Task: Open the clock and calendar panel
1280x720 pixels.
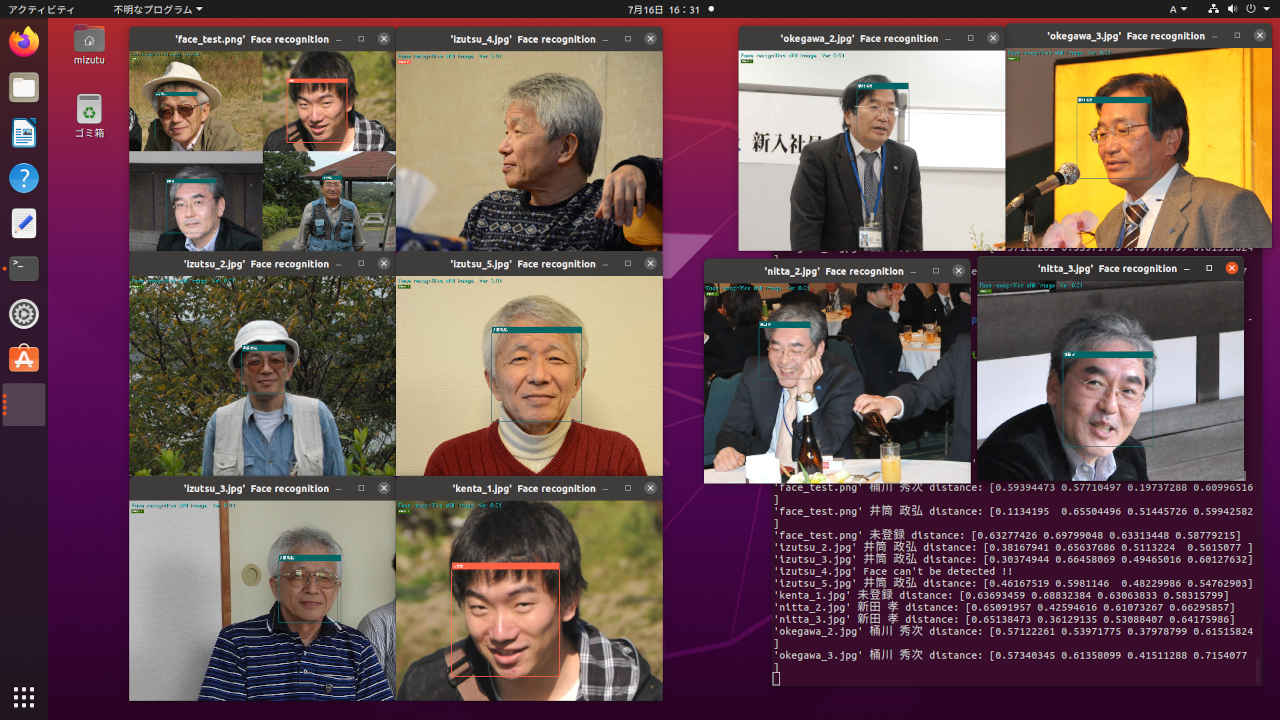Action: [663, 9]
